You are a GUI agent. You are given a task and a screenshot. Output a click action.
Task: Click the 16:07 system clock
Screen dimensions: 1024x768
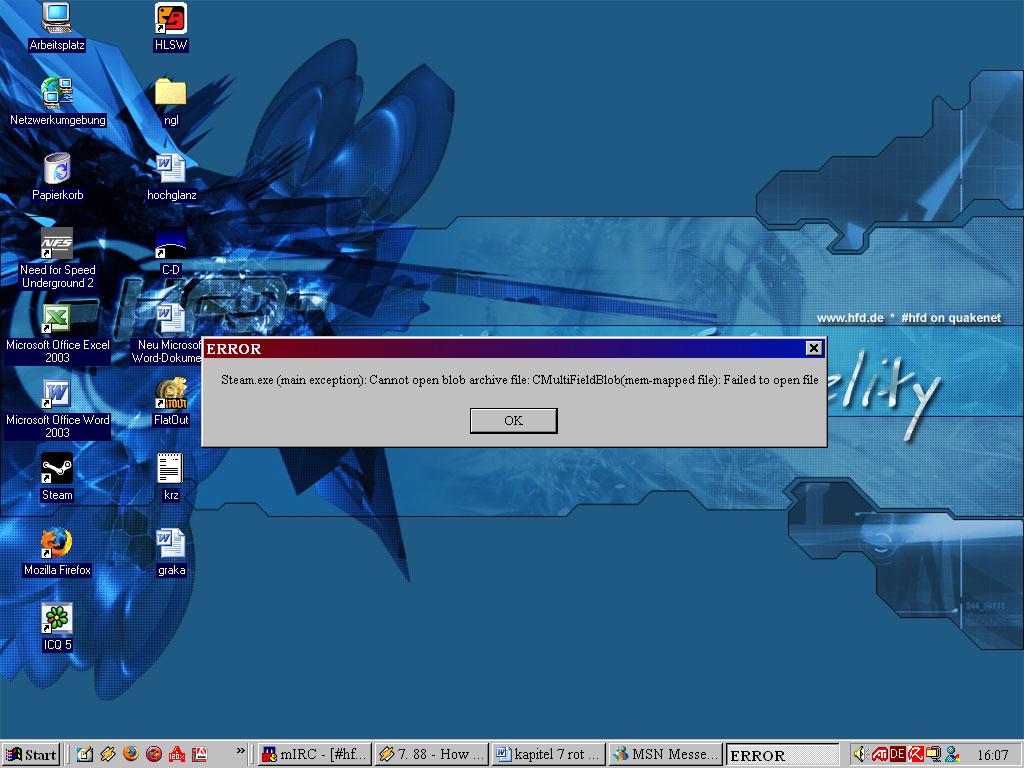click(x=993, y=755)
